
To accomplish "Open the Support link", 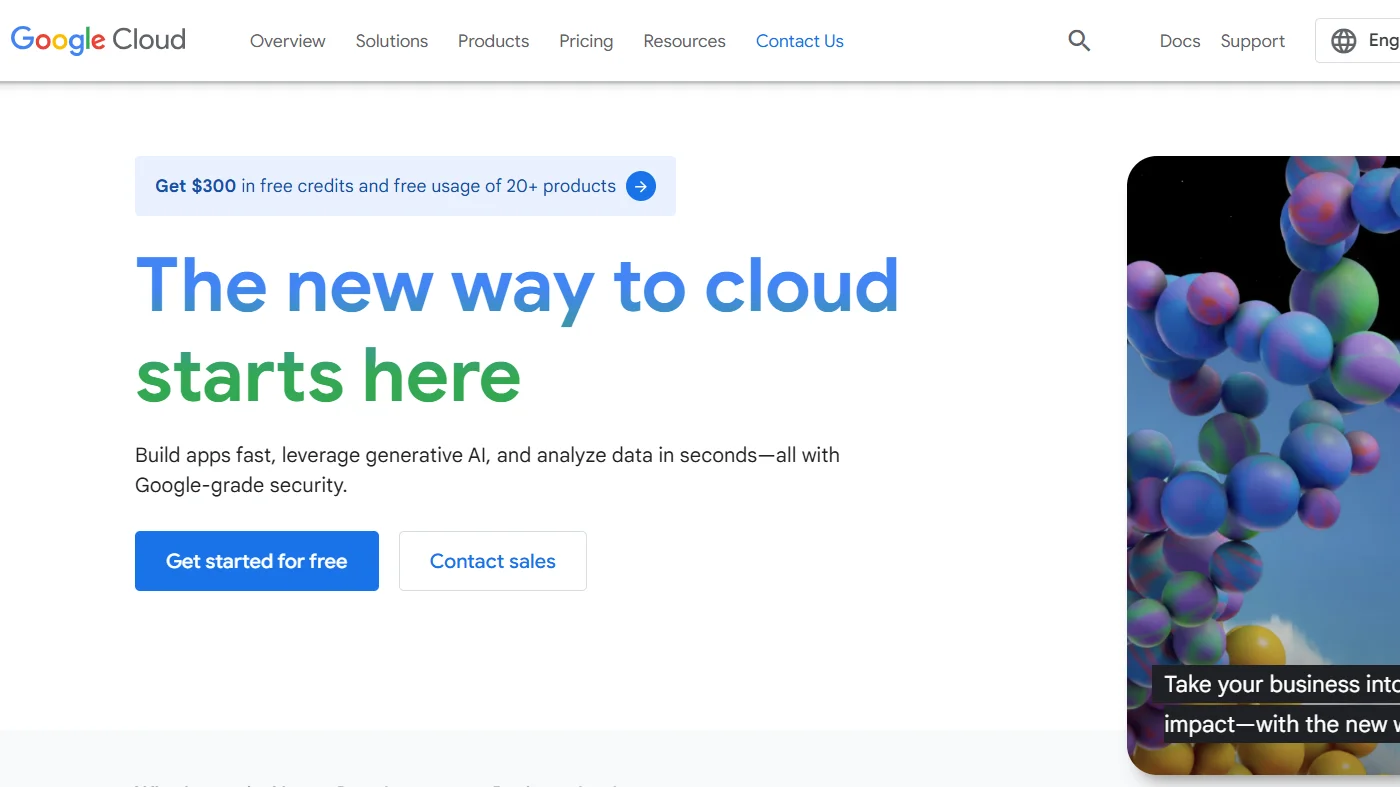I will coord(1253,41).
